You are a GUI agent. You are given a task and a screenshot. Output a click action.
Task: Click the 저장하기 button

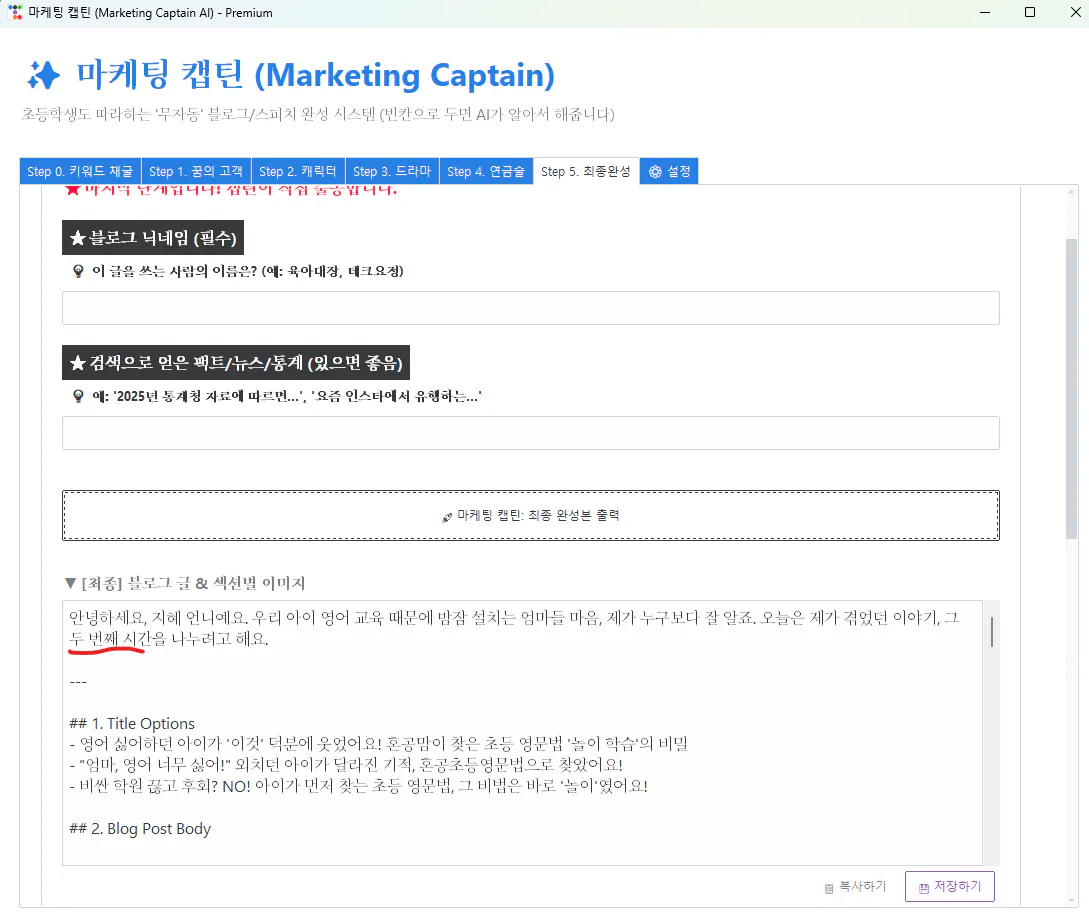949,886
